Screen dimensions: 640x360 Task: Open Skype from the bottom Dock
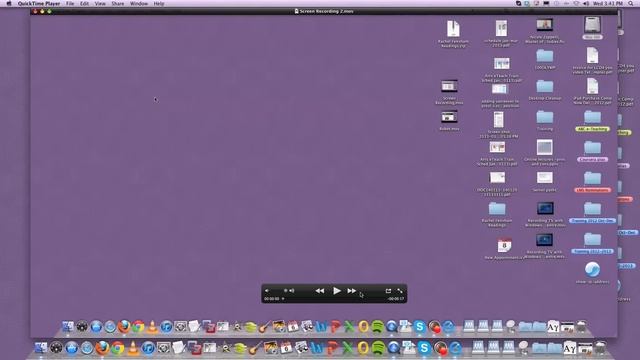coord(424,348)
